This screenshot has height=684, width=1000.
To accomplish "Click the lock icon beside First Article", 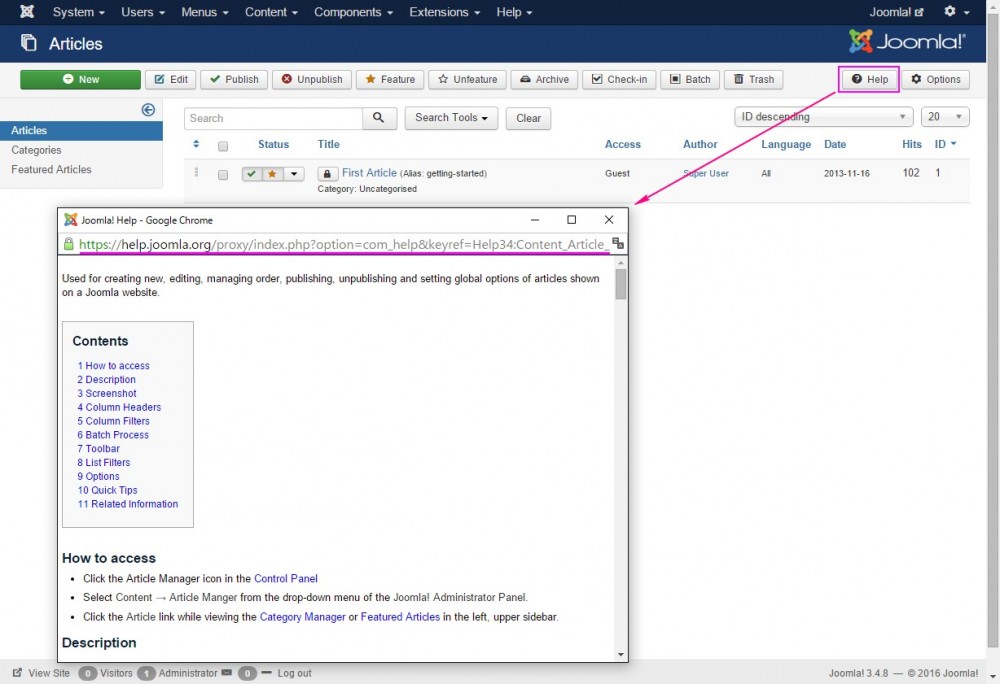I will click(328, 174).
